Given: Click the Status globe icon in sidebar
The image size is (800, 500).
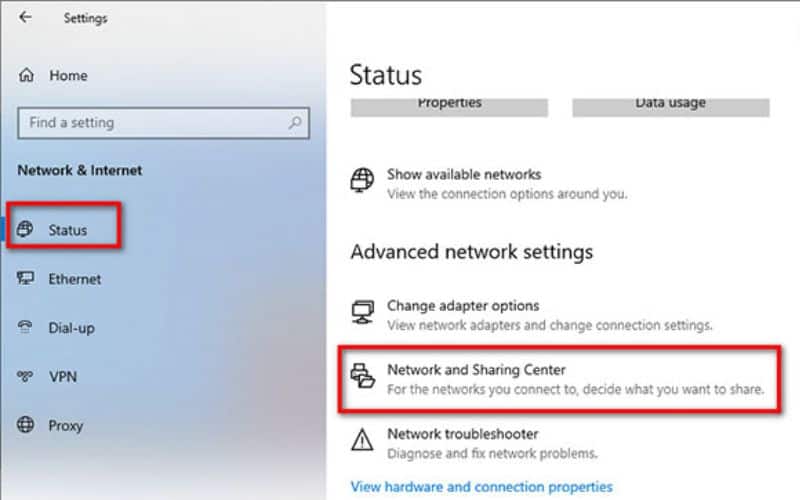Looking at the screenshot, I should pos(25,230).
